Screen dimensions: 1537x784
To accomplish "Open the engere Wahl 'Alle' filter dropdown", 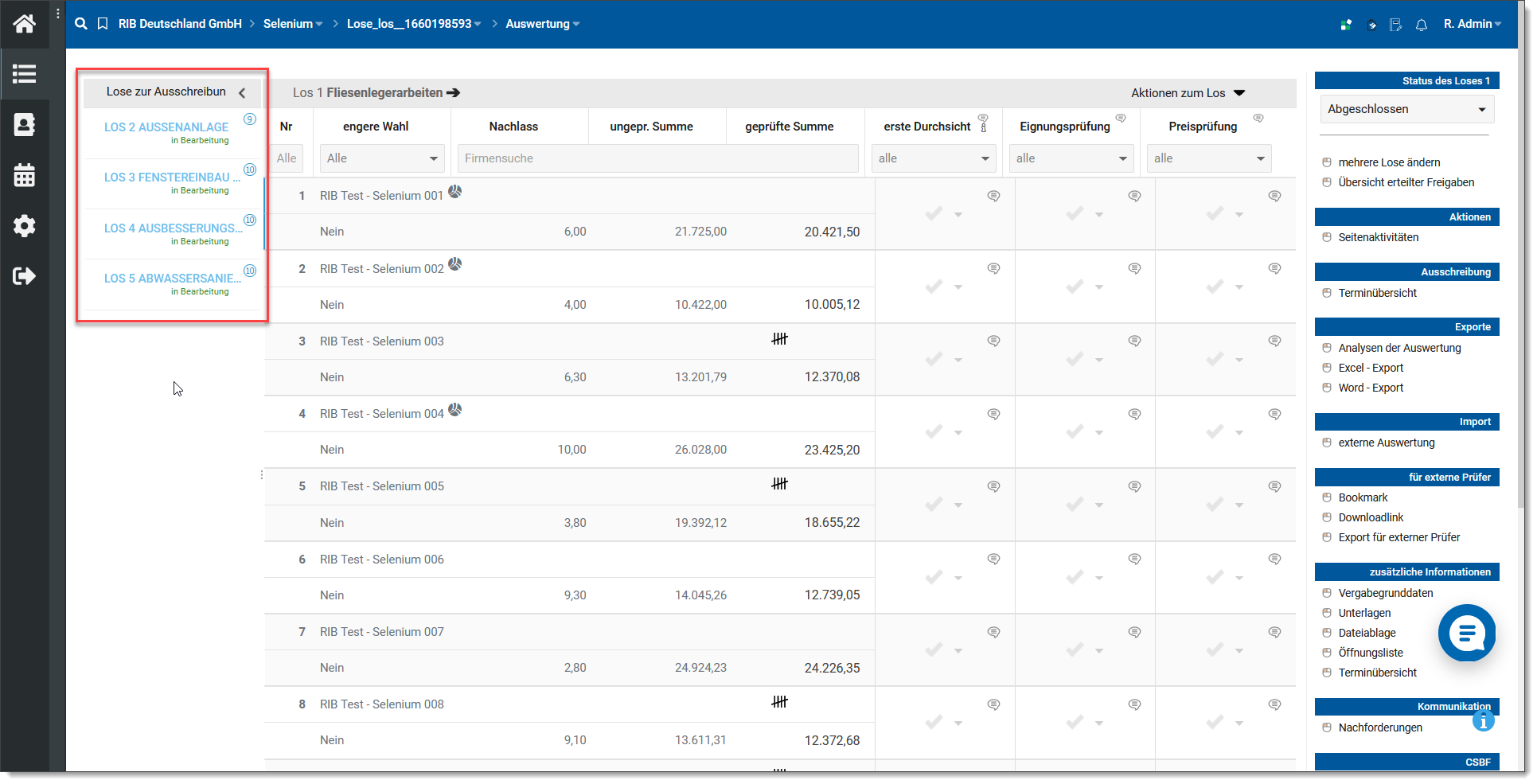I will 382,158.
